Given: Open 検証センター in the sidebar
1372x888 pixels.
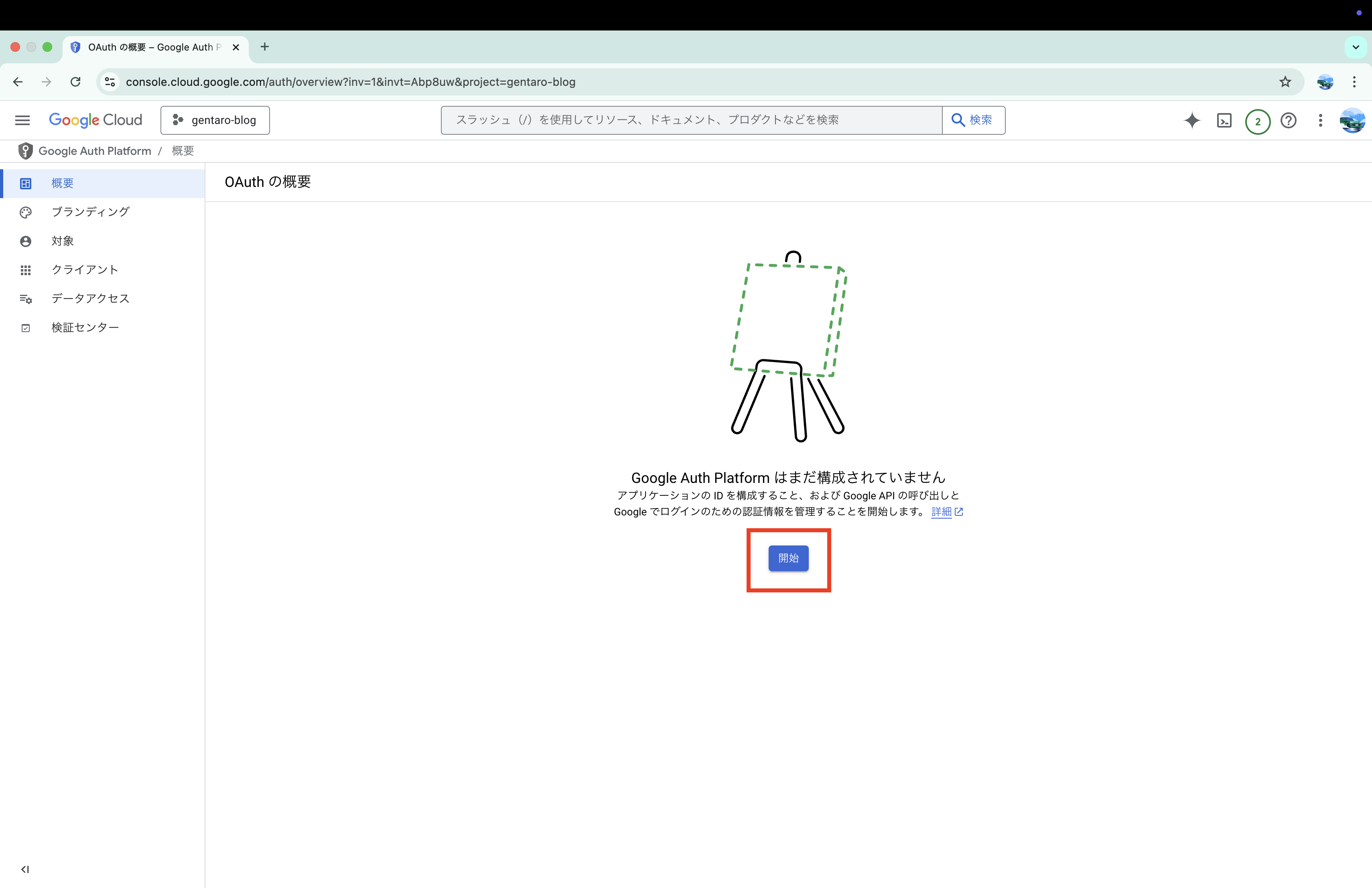Looking at the screenshot, I should coord(103,327).
